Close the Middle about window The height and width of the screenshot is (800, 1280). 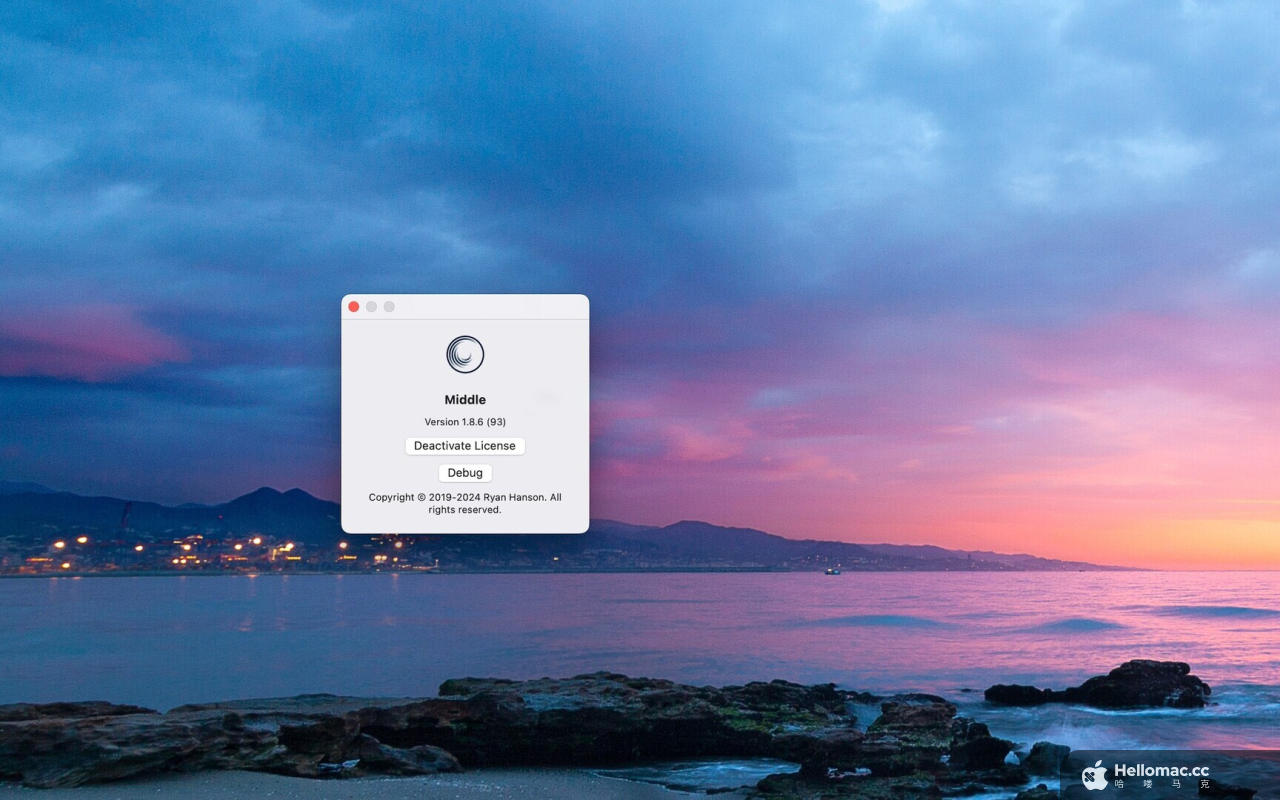coord(353,307)
